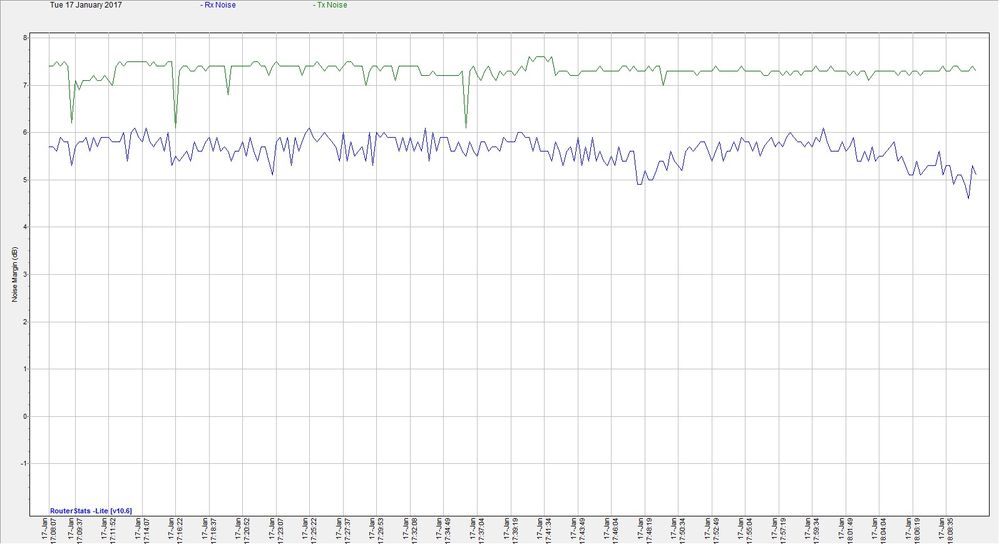999x544 pixels.
Task: Click the RouterStats-Lite v10.6 label
Action: (x=90, y=509)
